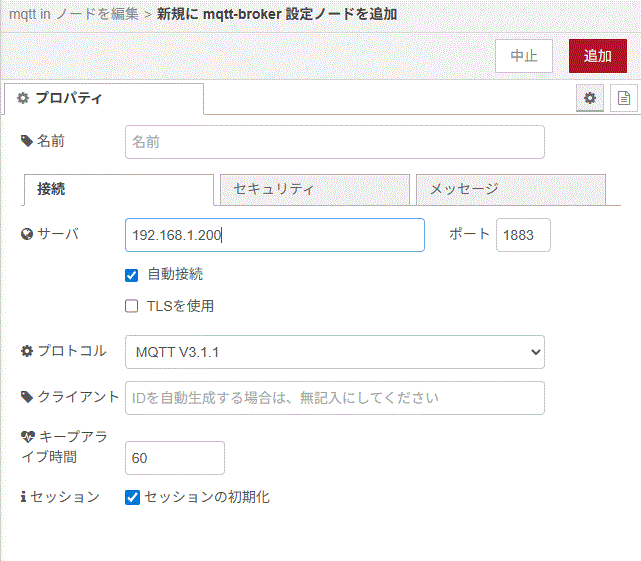Uncheck the セッションの初期化 checkbox

click(x=132, y=497)
